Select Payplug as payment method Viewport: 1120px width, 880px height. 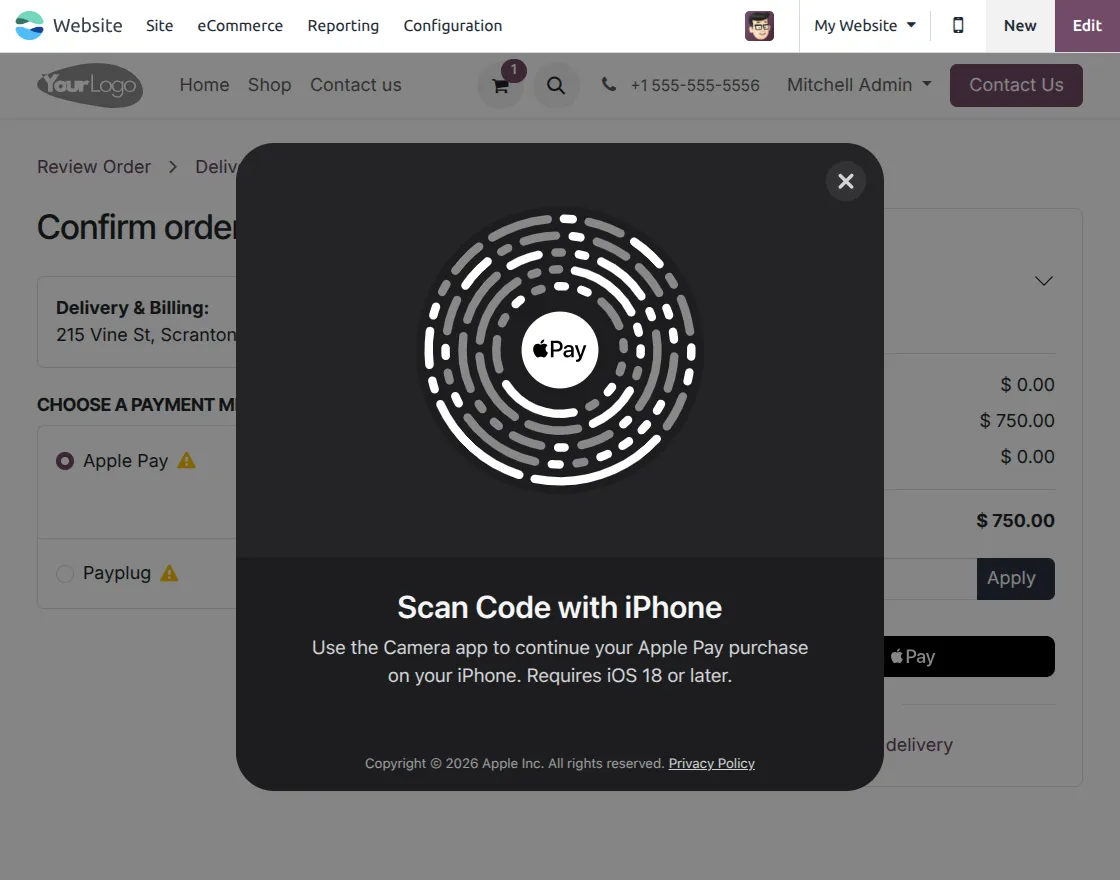coord(63,573)
